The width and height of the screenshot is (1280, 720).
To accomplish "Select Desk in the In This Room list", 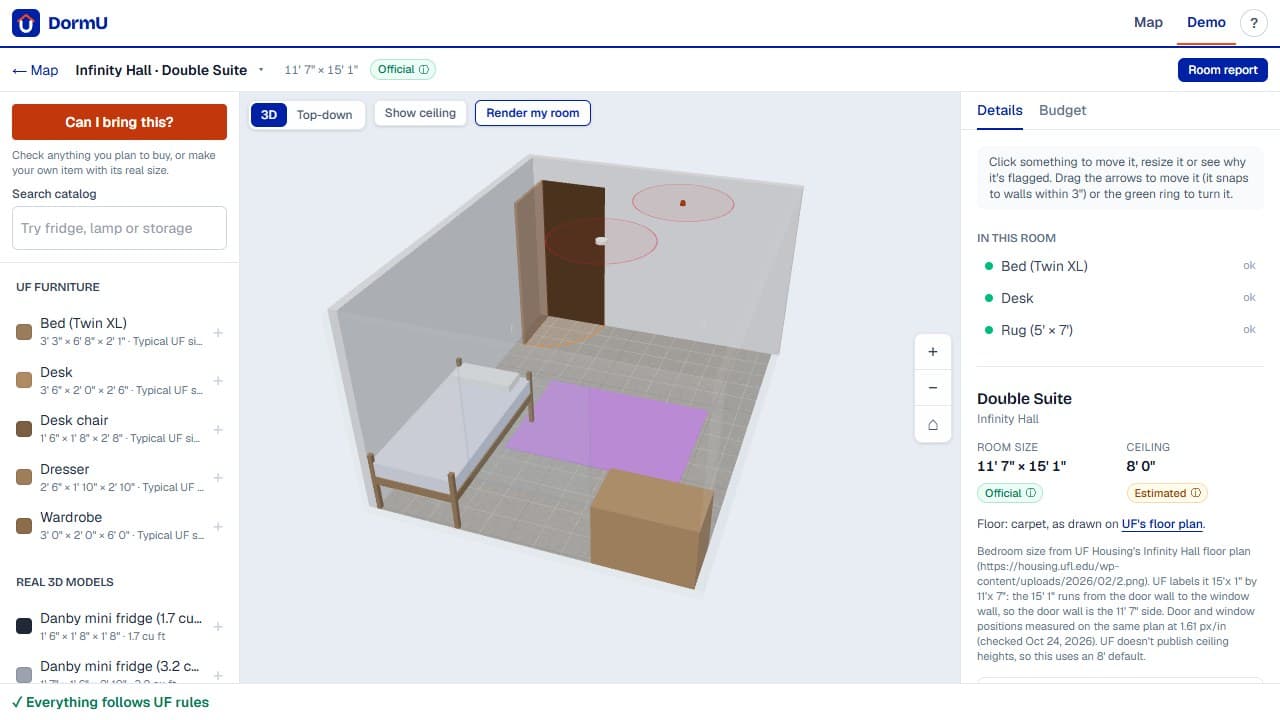I will coord(1120,298).
